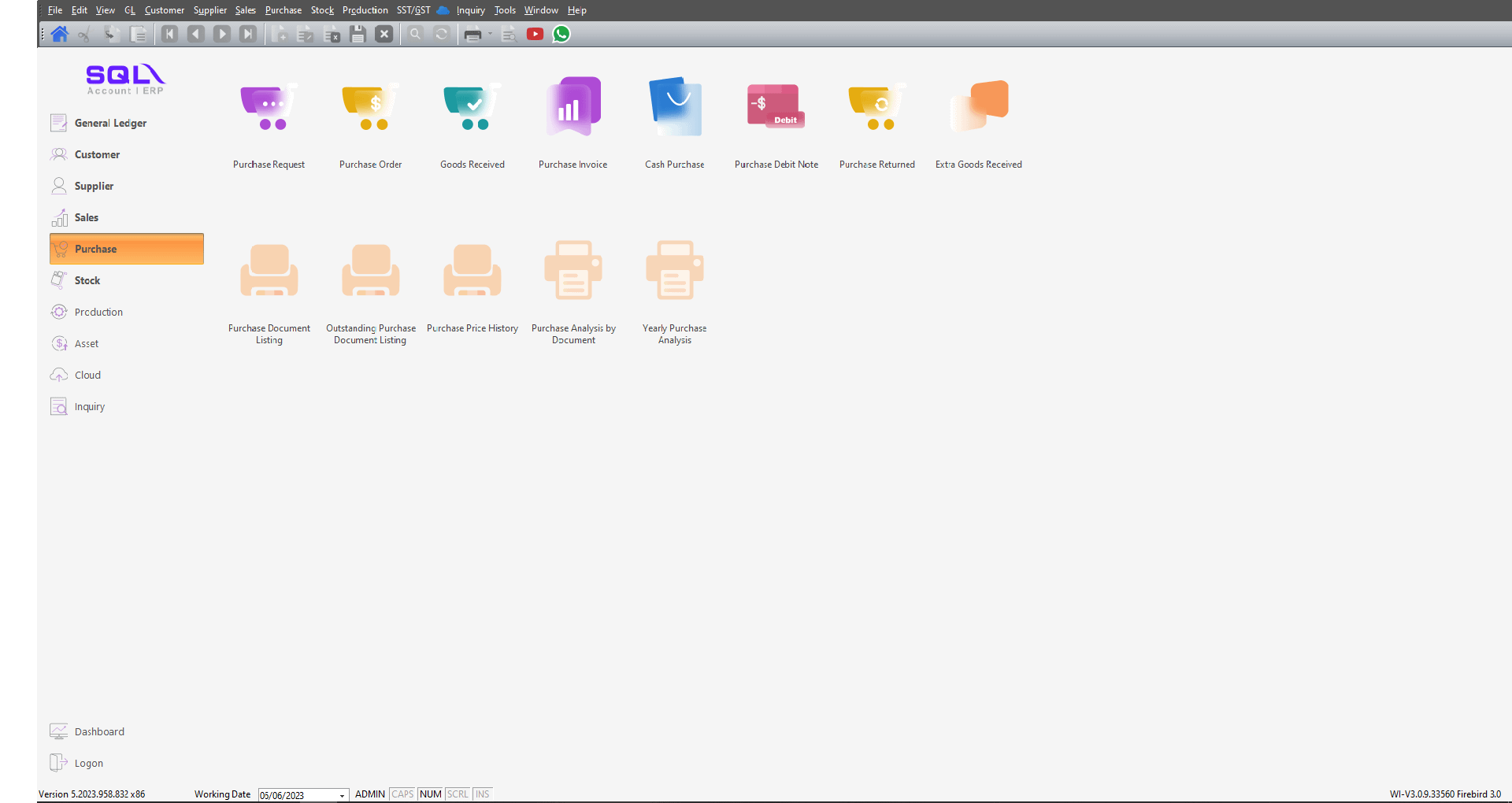This screenshot has height=803, width=1512.
Task: Expand the Working Date dropdown
Action: pyautogui.click(x=342, y=795)
